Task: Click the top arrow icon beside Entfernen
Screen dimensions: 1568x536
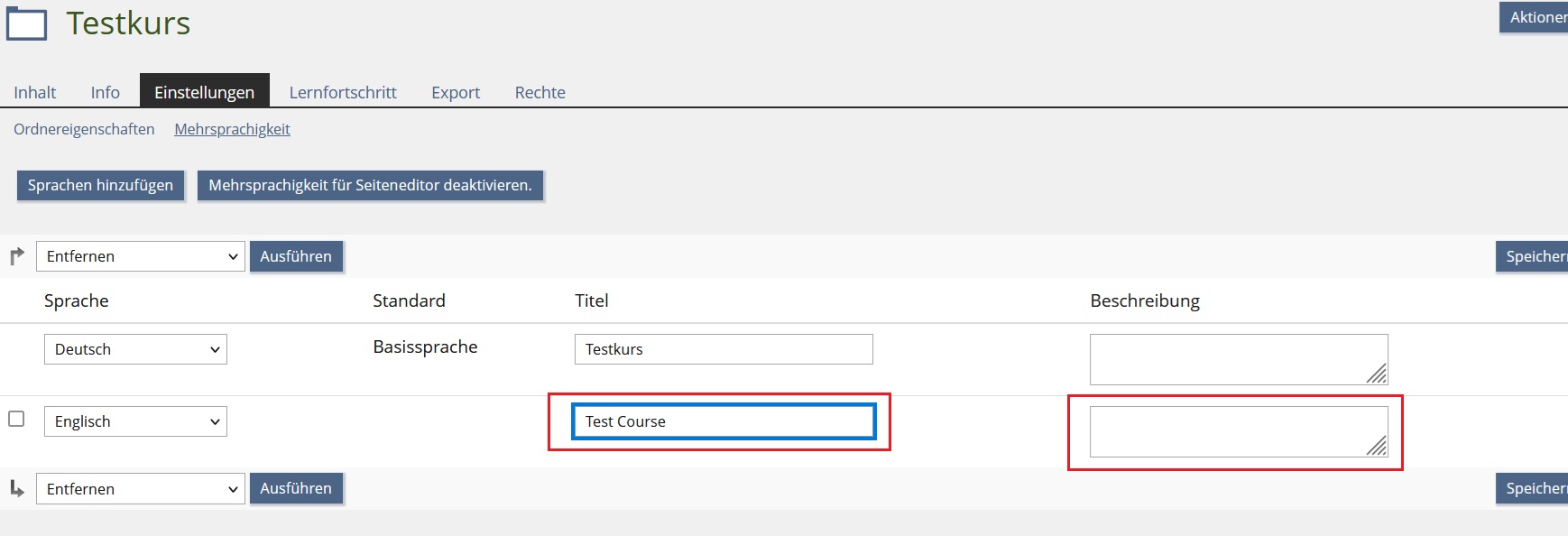Action: [17, 256]
